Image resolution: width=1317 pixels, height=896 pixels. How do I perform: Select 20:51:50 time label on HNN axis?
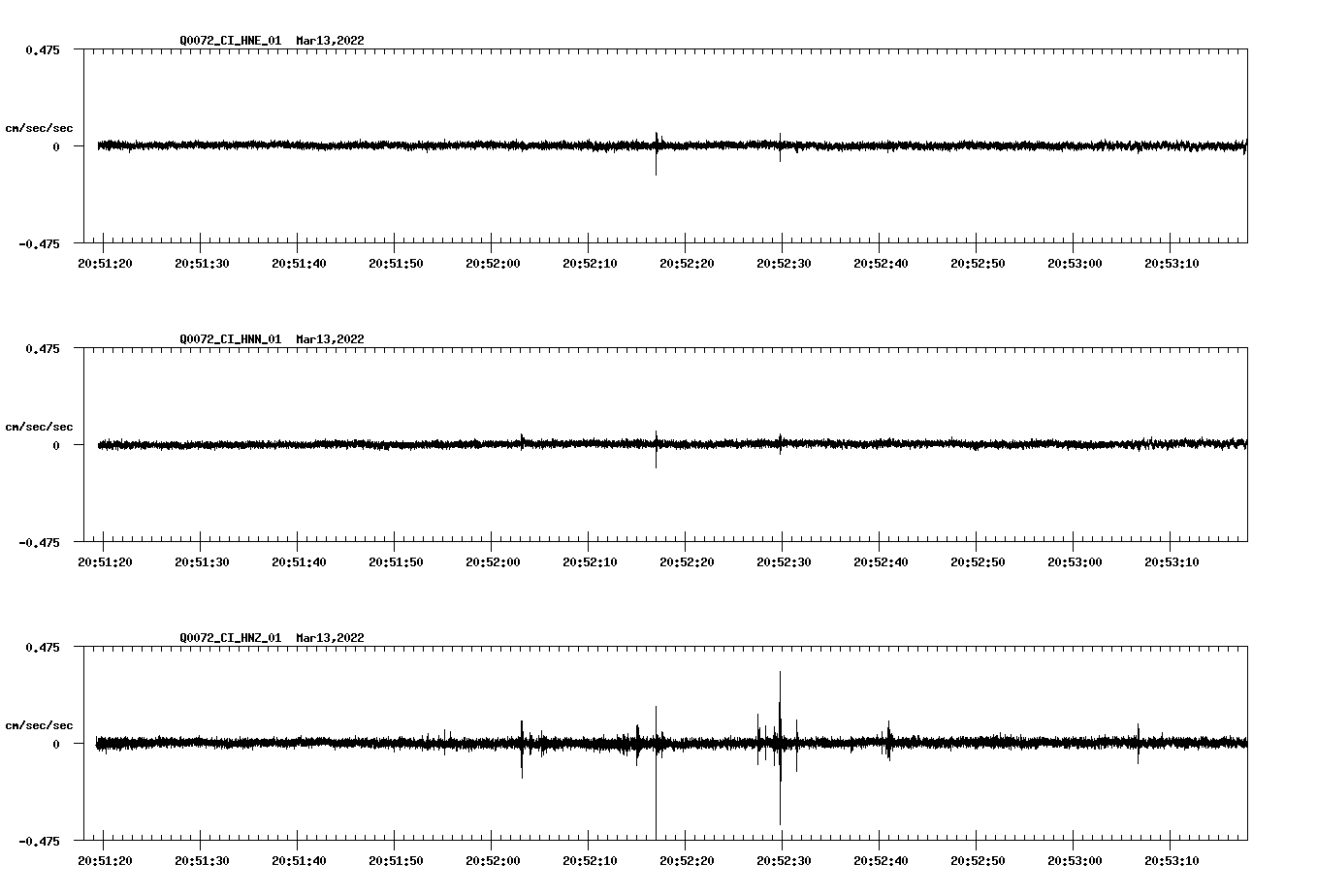396,562
